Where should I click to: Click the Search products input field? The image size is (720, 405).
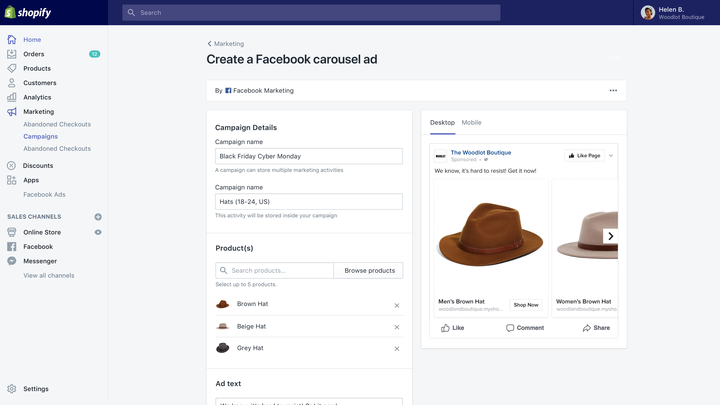pyautogui.click(x=275, y=270)
